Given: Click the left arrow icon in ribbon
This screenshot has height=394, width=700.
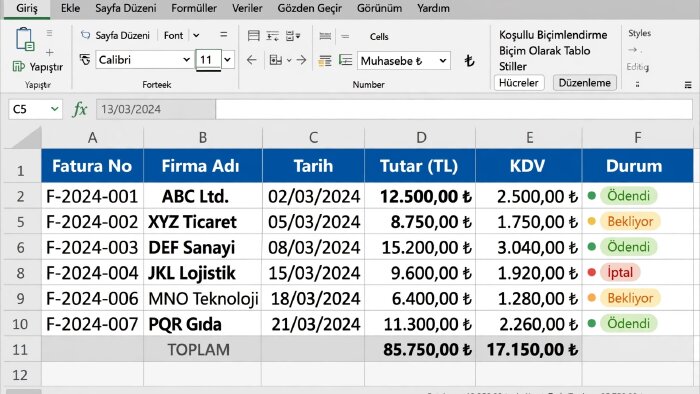Looking at the screenshot, I should tap(252, 60).
